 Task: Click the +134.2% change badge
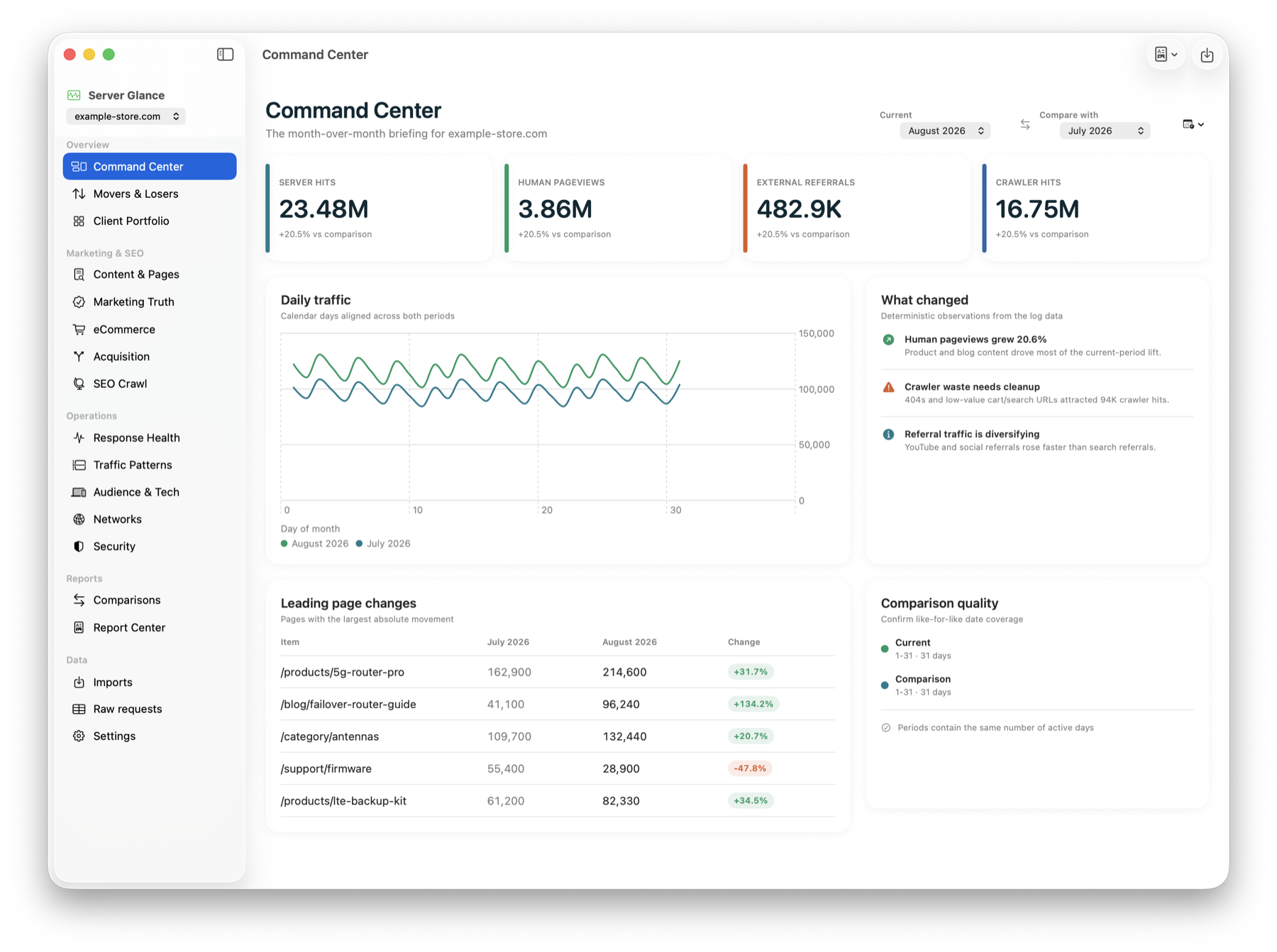753,704
